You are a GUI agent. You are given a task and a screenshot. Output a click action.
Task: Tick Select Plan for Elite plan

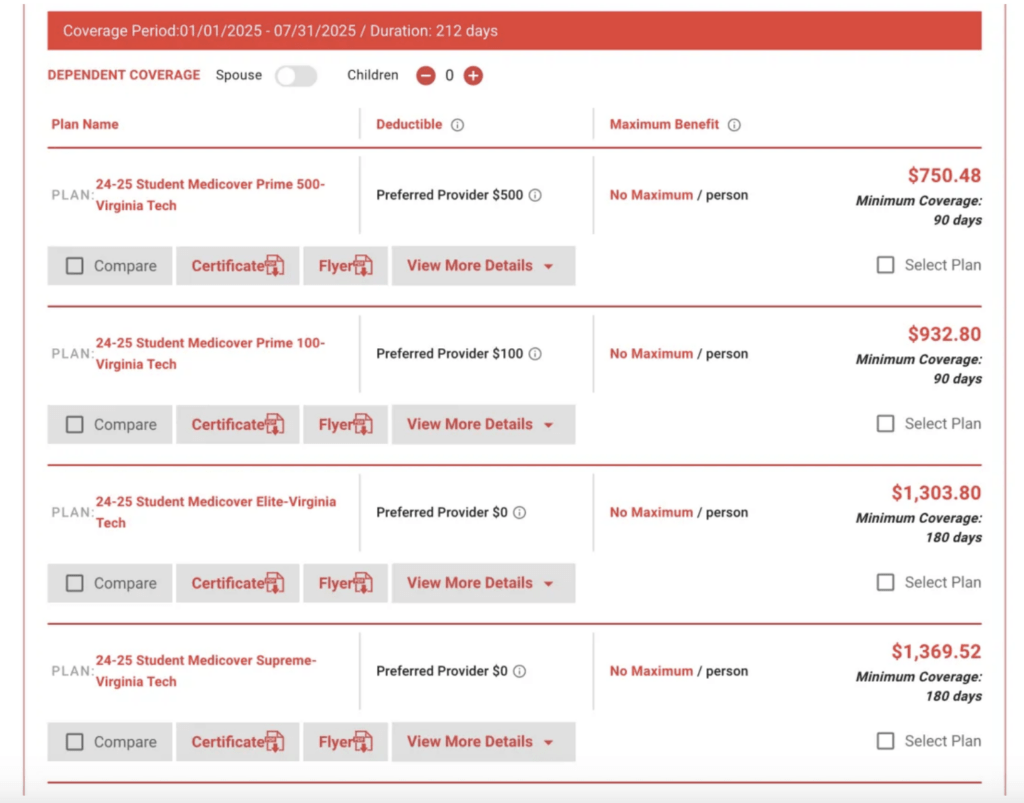pyautogui.click(x=886, y=582)
